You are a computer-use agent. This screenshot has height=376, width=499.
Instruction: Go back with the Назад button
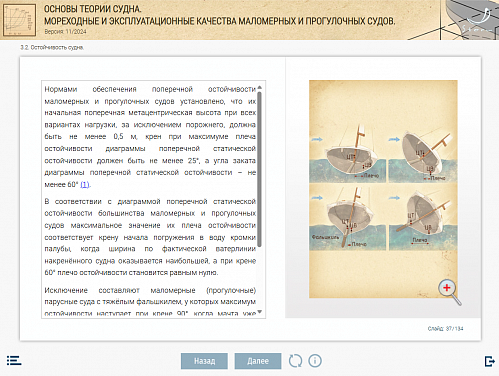tap(204, 361)
